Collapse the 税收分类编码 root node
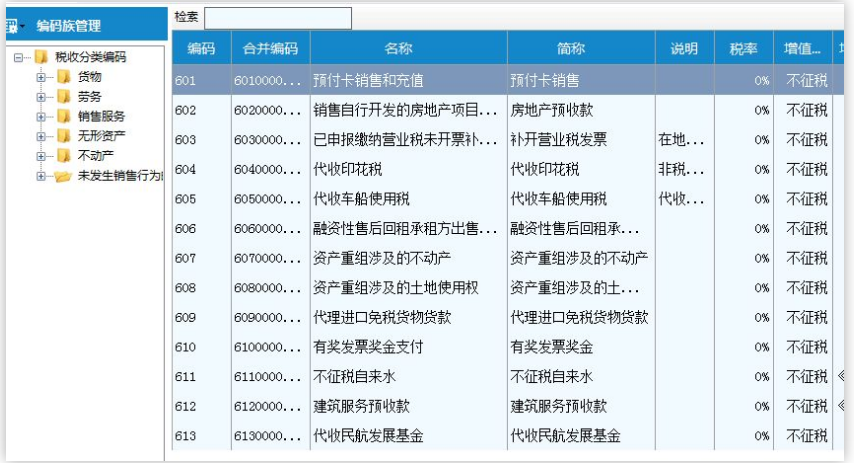The image size is (854, 463). click(x=19, y=57)
